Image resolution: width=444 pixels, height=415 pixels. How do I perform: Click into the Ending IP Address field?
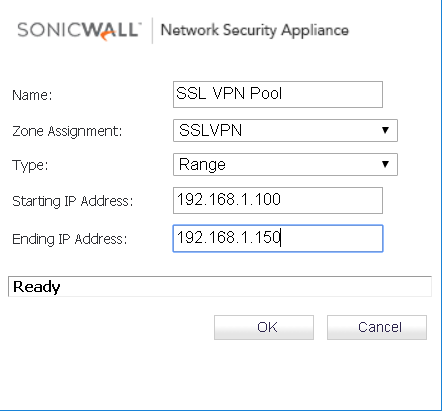pyautogui.click(x=278, y=238)
